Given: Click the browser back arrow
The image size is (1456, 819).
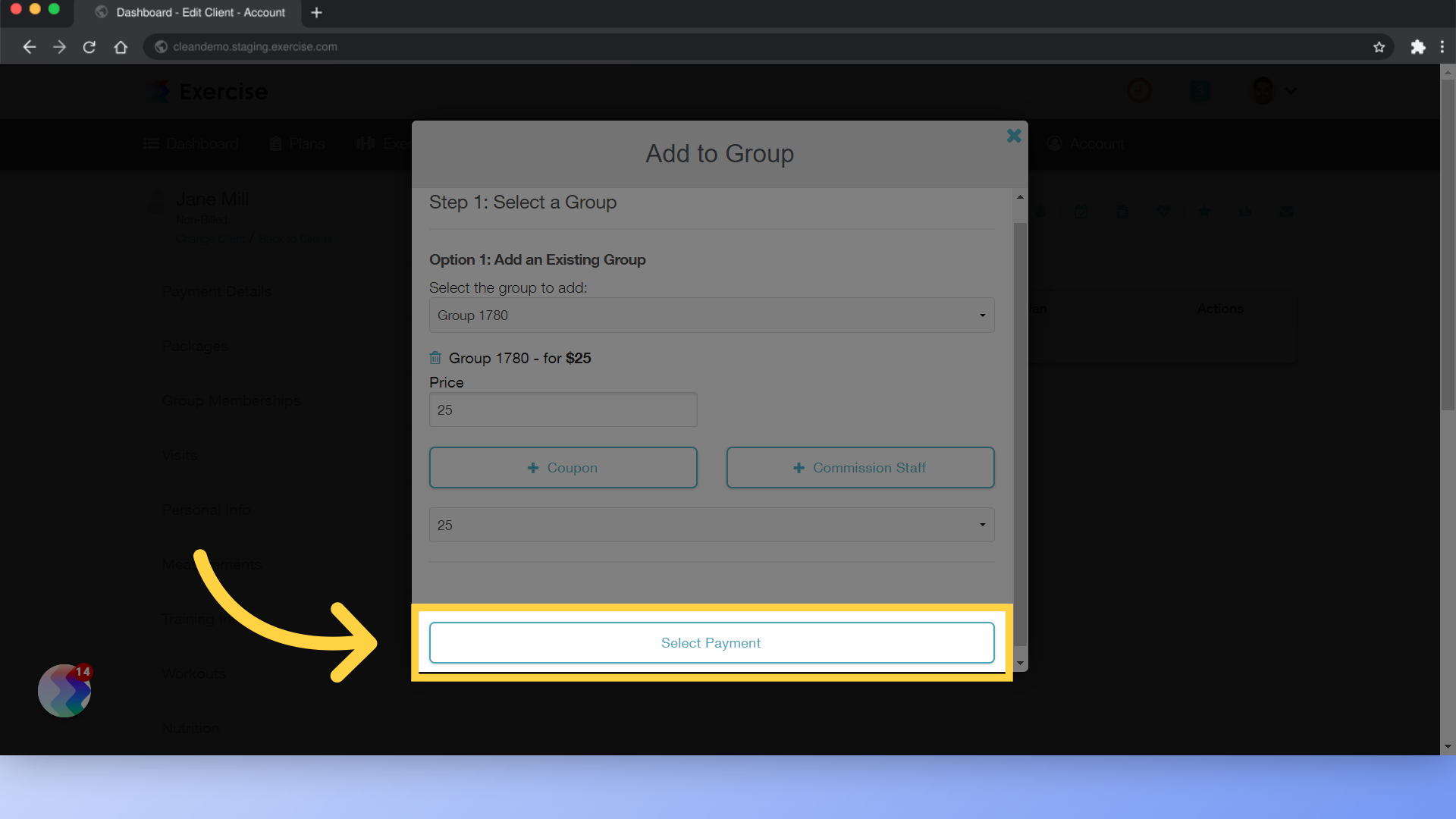Looking at the screenshot, I should (29, 47).
